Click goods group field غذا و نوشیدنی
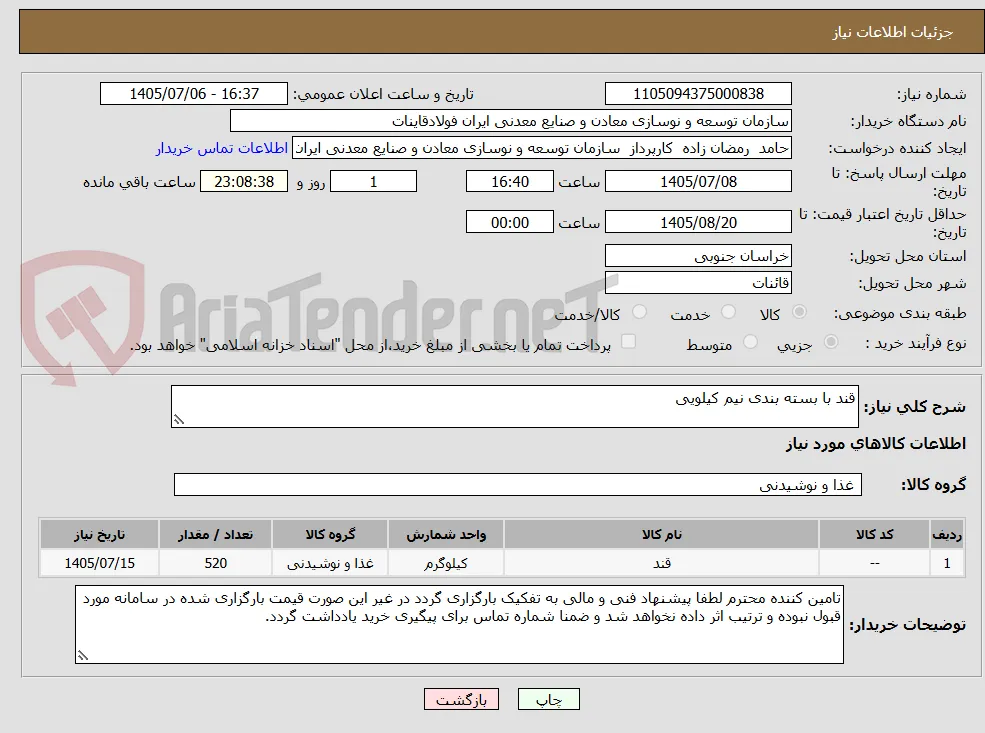985x733 pixels. pos(518,485)
